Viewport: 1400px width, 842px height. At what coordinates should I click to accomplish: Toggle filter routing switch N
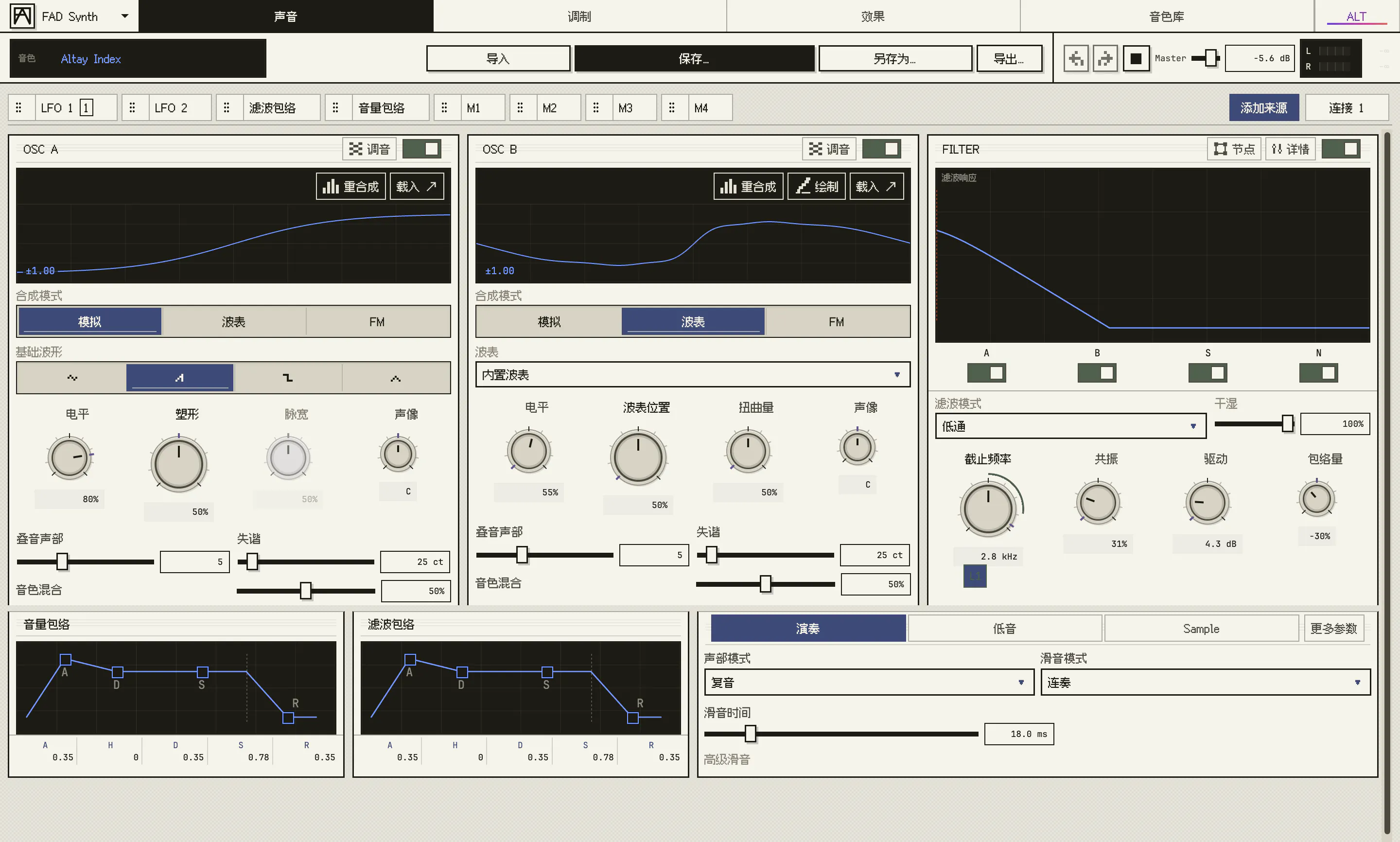pos(1318,373)
